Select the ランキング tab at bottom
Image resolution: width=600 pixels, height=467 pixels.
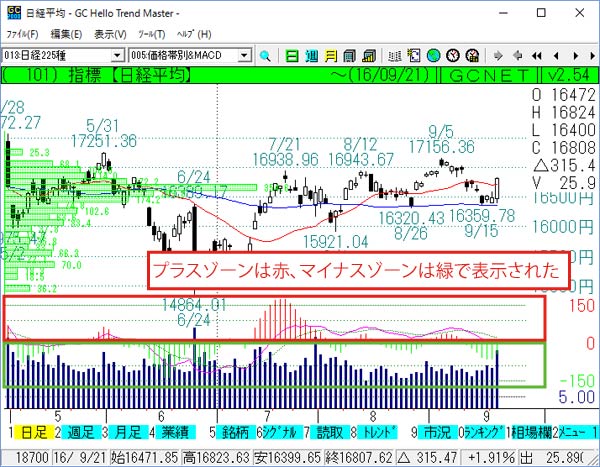pos(484,433)
